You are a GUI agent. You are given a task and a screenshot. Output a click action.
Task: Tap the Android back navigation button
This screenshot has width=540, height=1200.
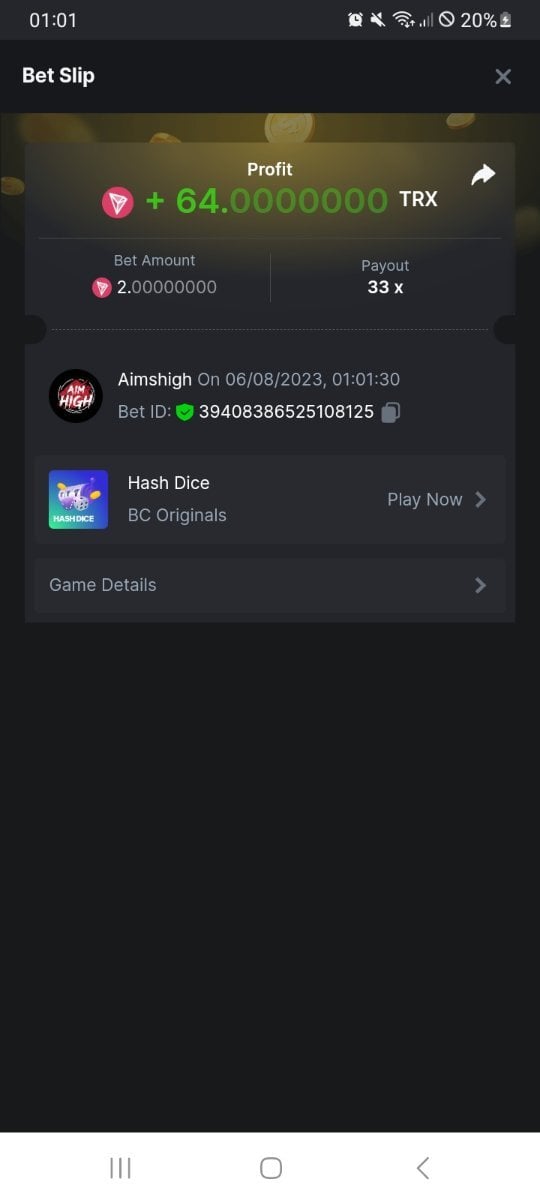tap(422, 1167)
